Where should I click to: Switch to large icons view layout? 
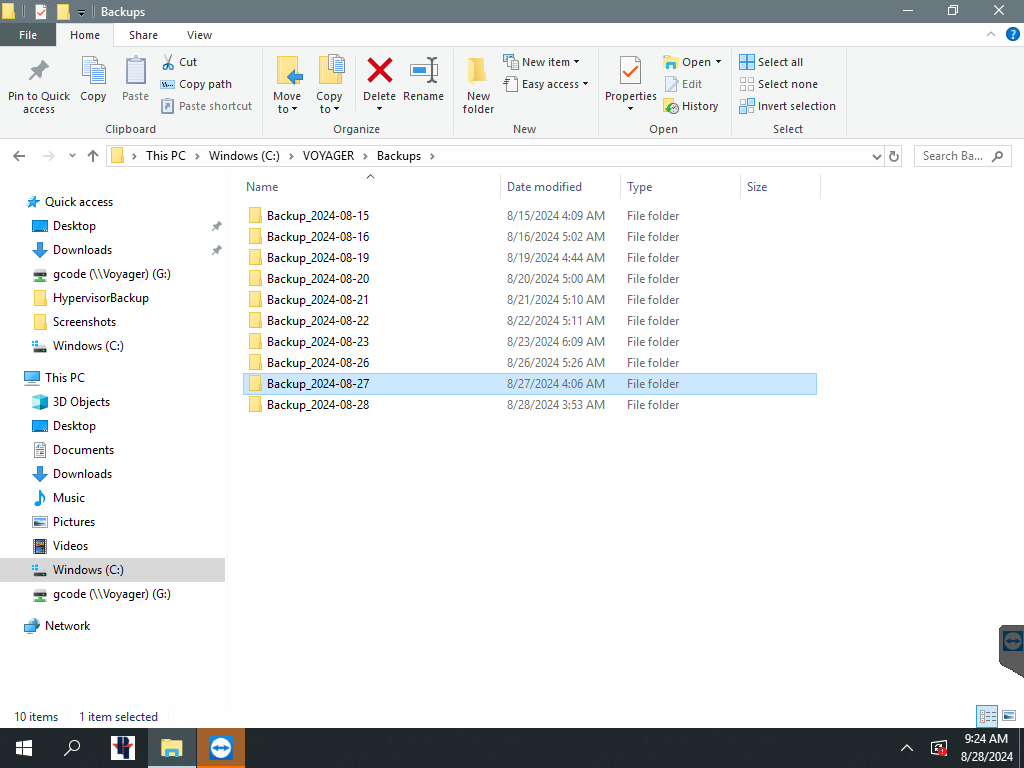1009,716
